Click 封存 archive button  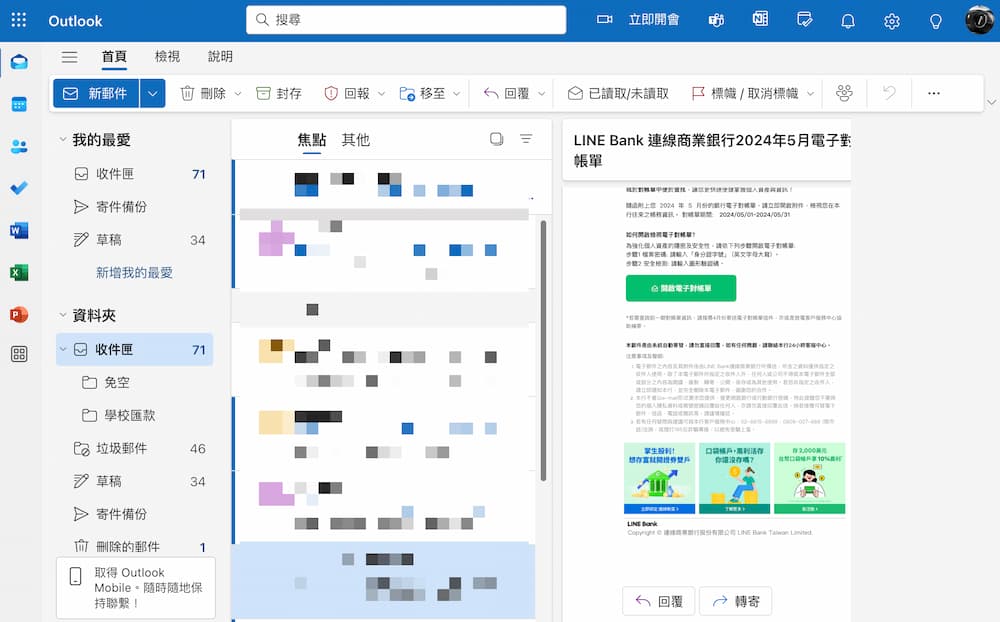tap(279, 93)
